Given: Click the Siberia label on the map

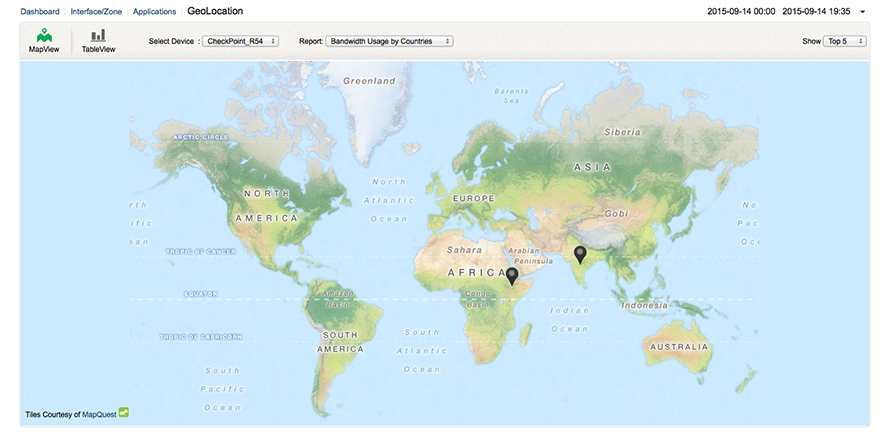Looking at the screenshot, I should (622, 132).
